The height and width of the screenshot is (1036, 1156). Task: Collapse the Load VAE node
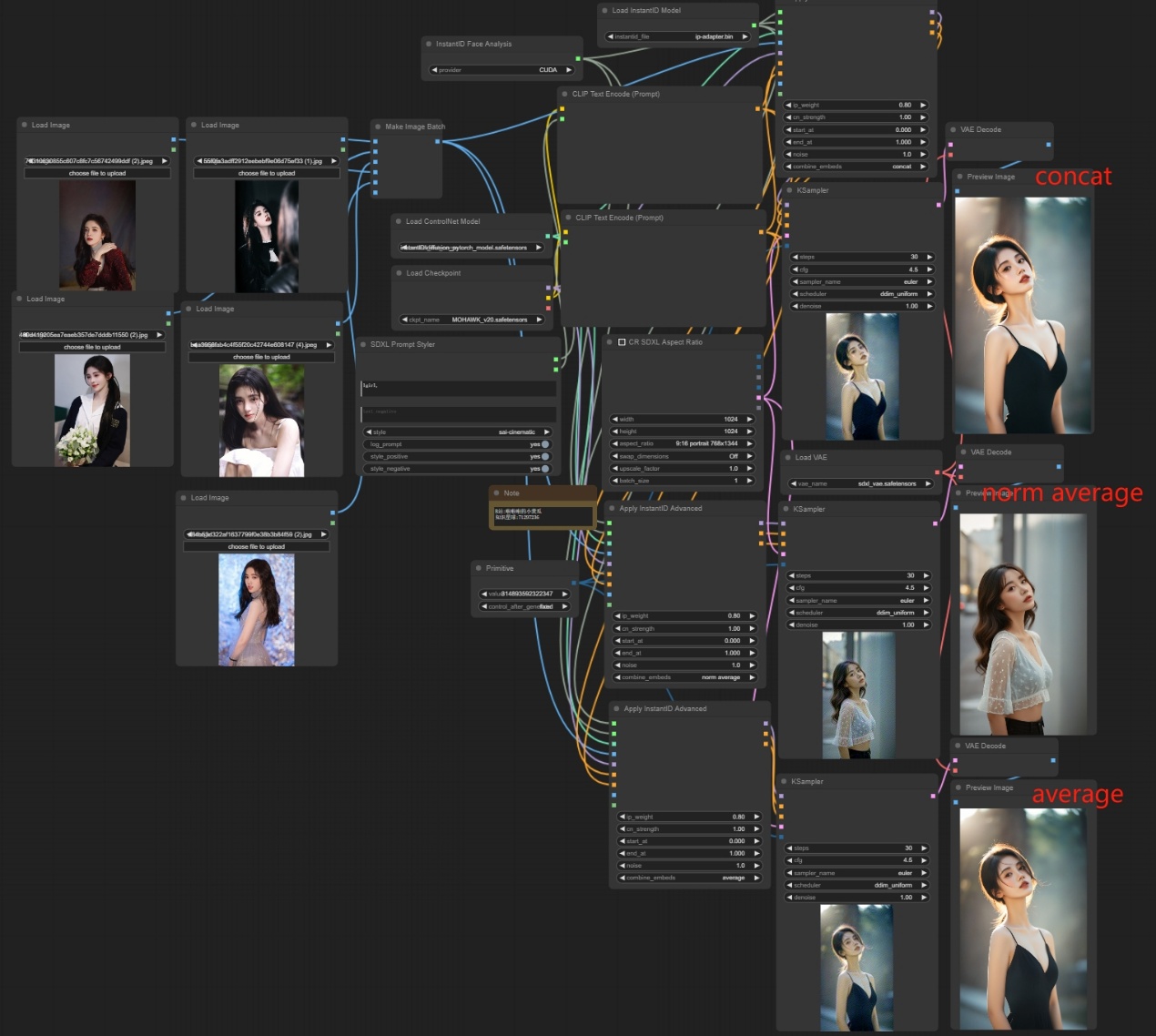coord(788,457)
